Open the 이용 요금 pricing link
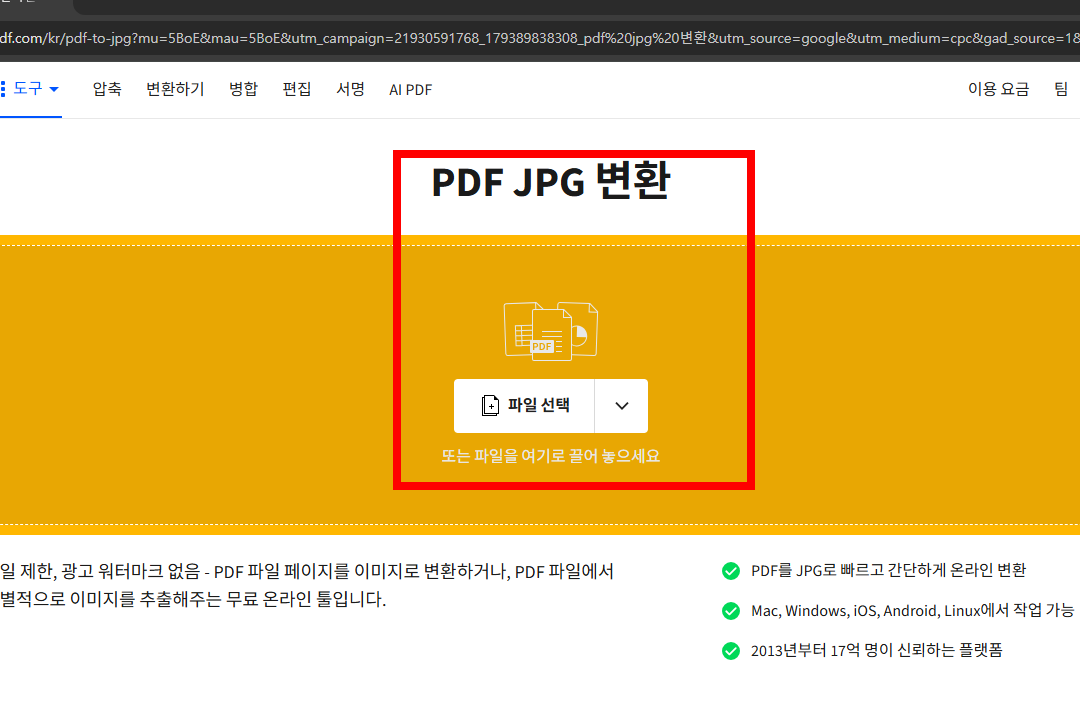Image resolution: width=1080 pixels, height=728 pixels. point(998,88)
